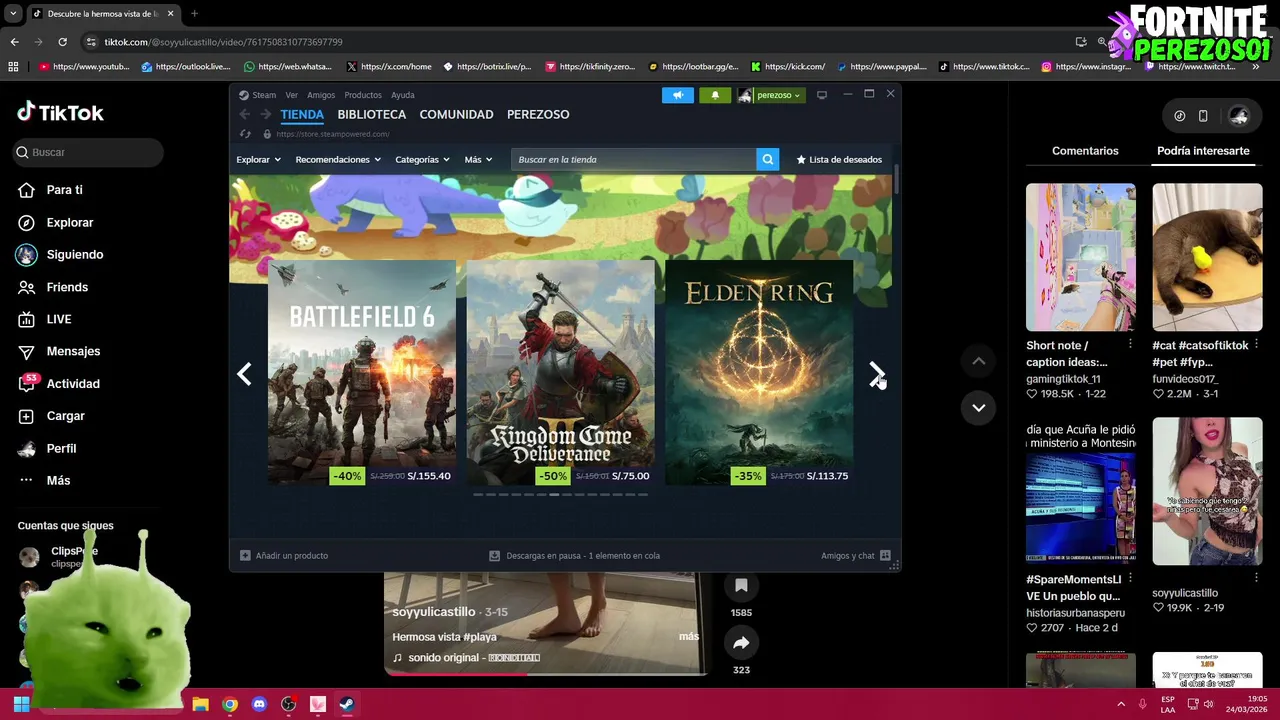Expand the Explorar store menu
The width and height of the screenshot is (1280, 720).
pos(258,159)
